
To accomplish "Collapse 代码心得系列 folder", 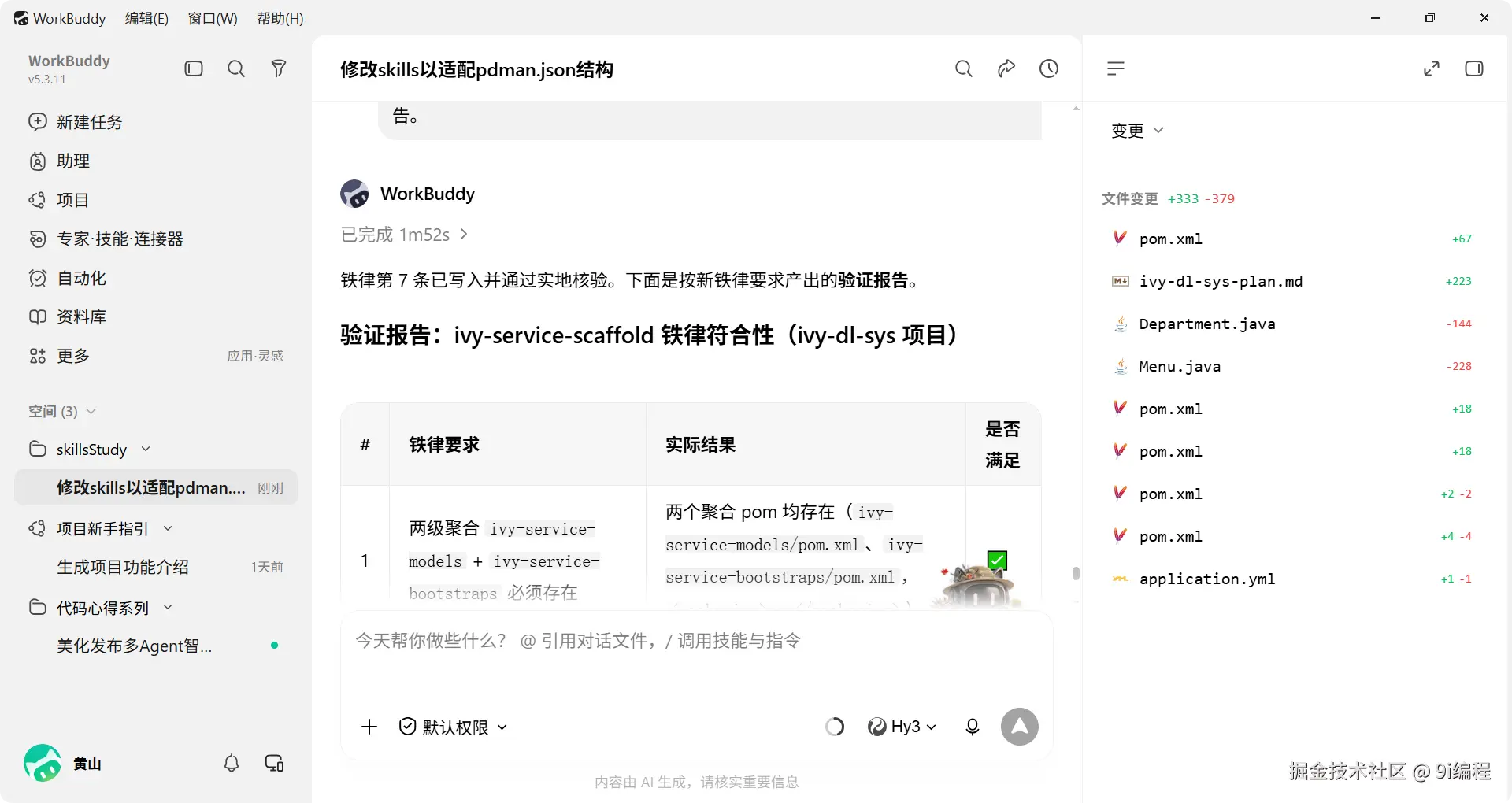I will (x=168, y=607).
